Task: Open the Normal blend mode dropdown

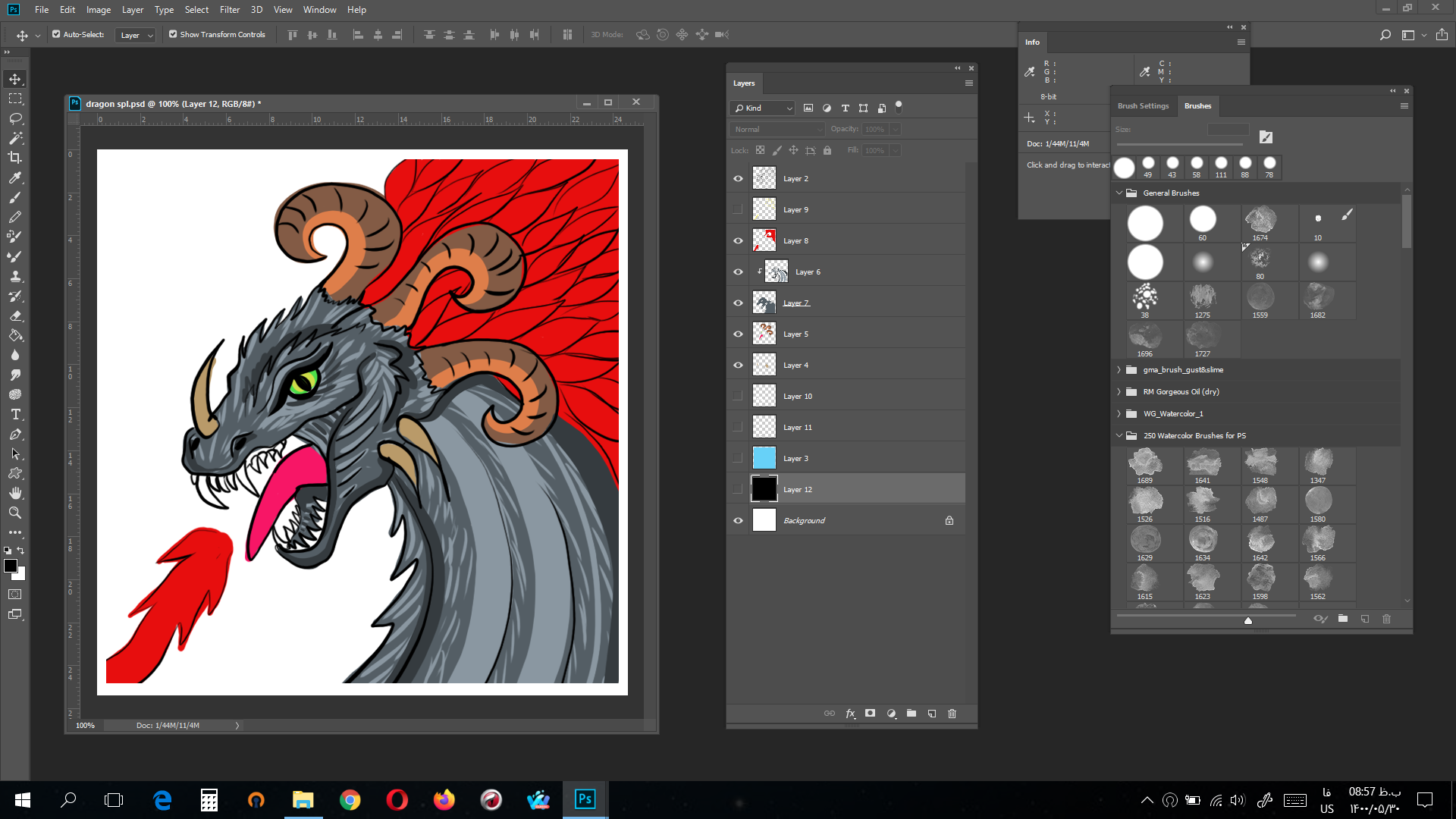Action: point(777,130)
